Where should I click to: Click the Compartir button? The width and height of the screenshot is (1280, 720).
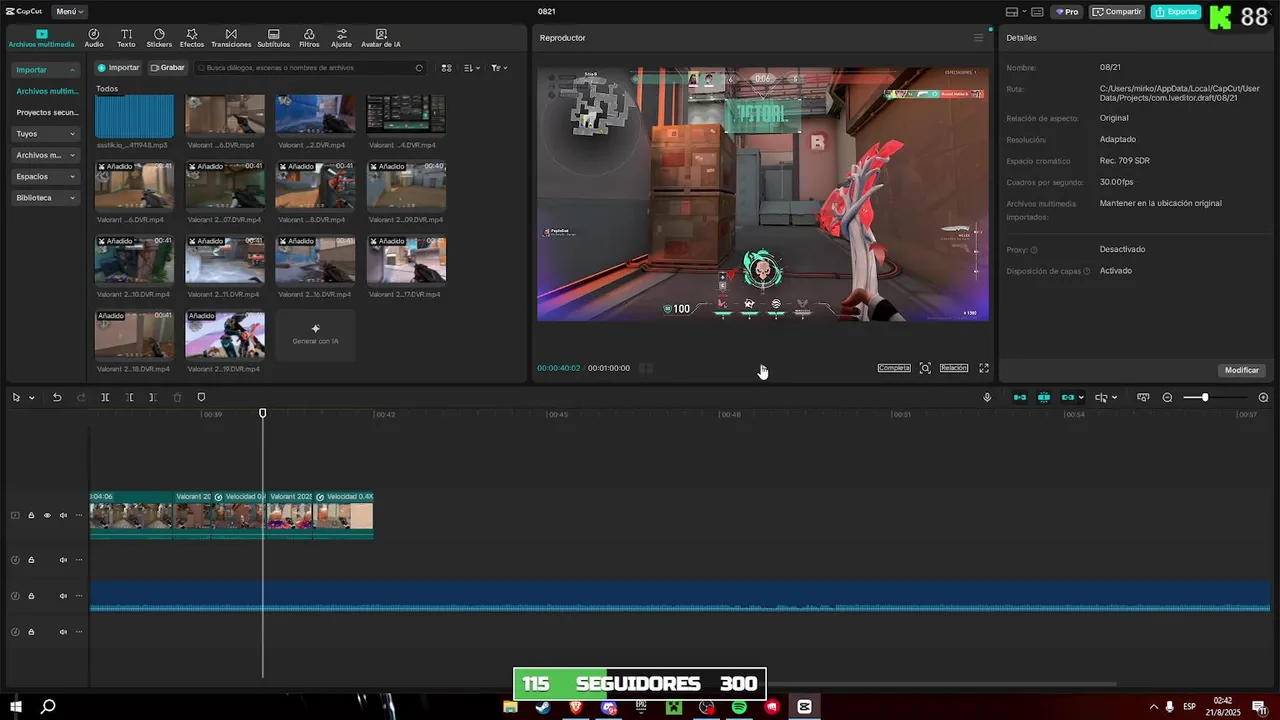coord(1117,12)
